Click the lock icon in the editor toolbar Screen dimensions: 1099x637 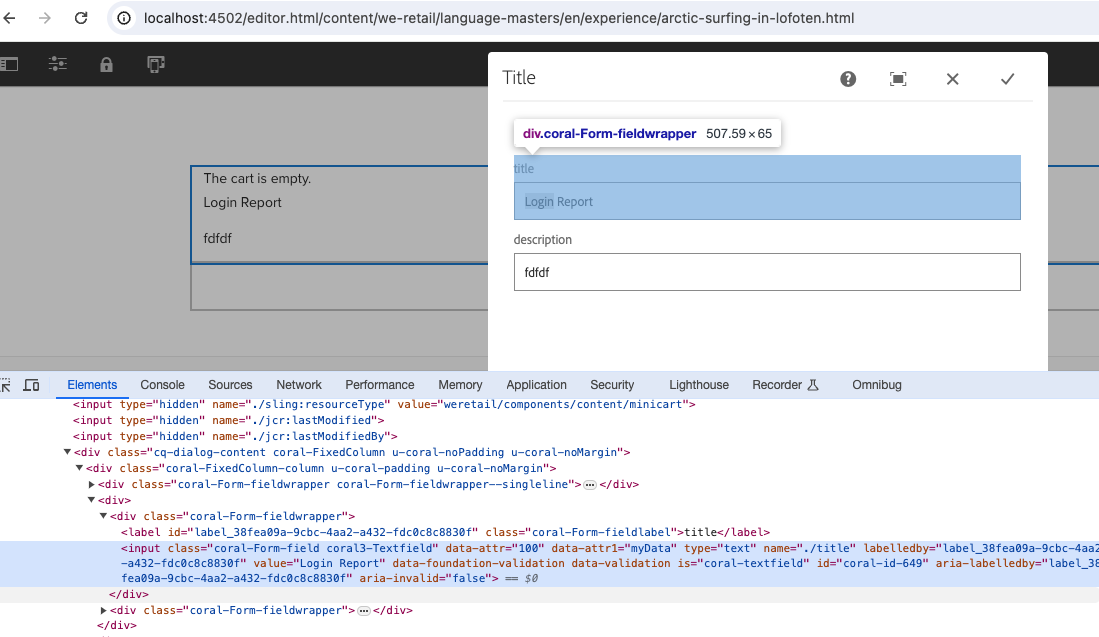pos(104,63)
